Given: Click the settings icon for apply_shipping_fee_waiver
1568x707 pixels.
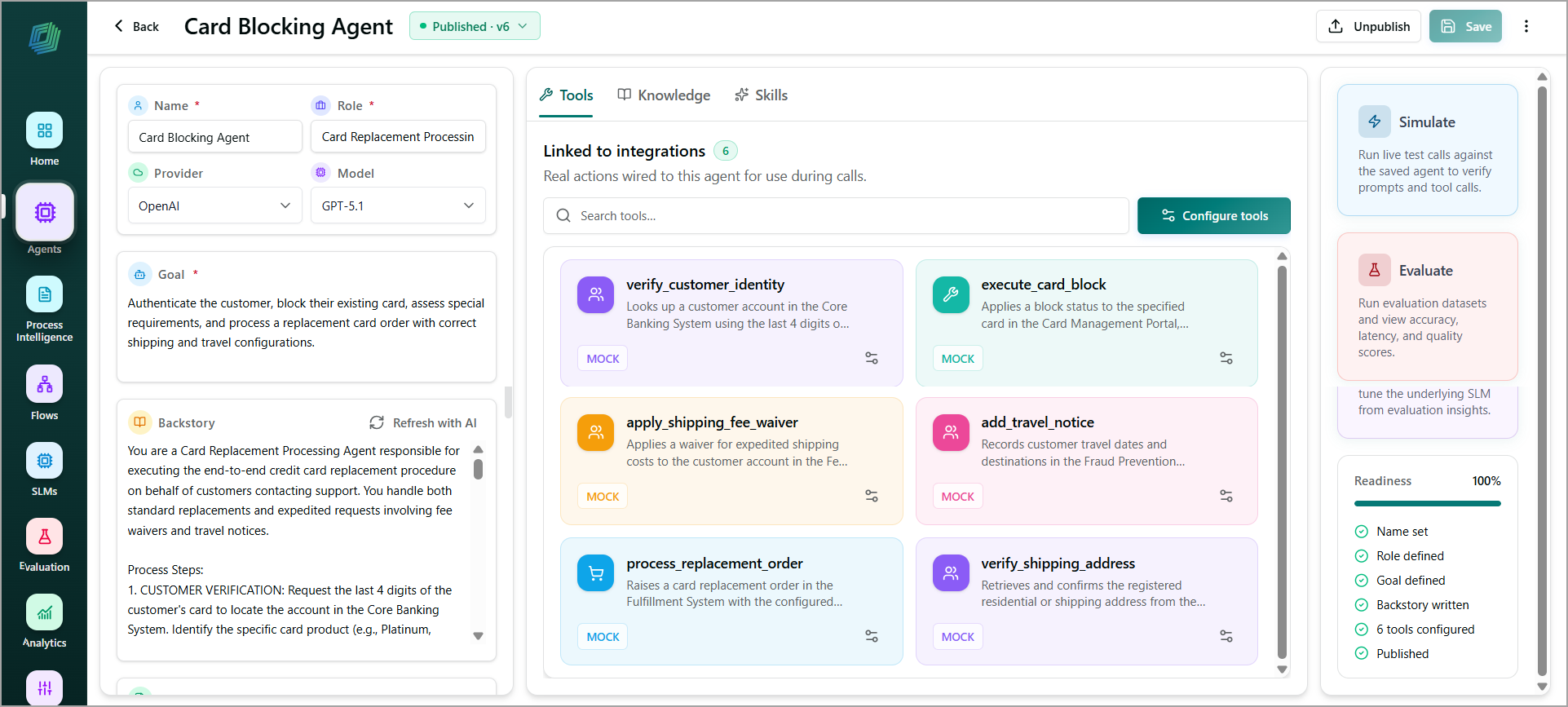Looking at the screenshot, I should tap(872, 496).
